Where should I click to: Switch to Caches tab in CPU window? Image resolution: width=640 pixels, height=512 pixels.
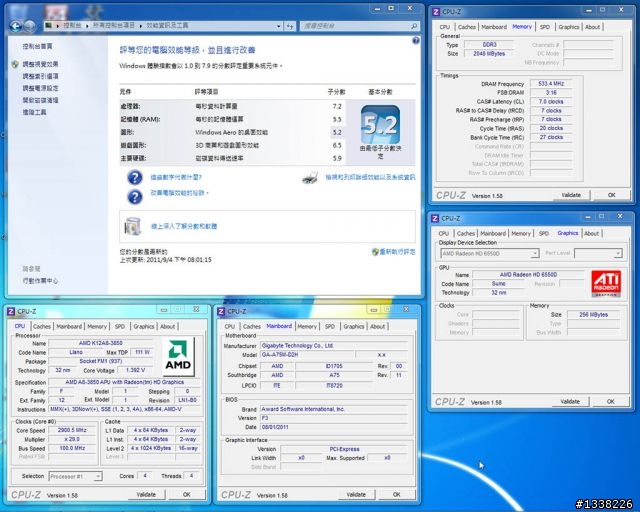click(x=42, y=327)
